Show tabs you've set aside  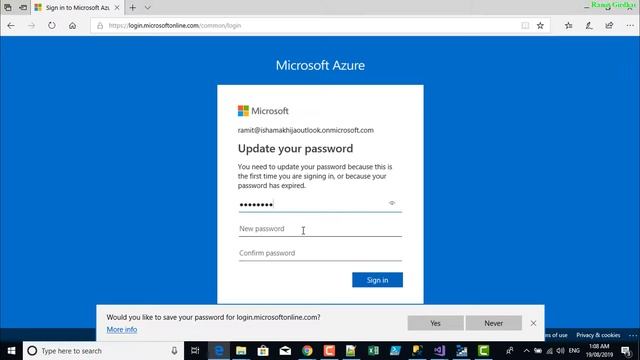[8, 7]
